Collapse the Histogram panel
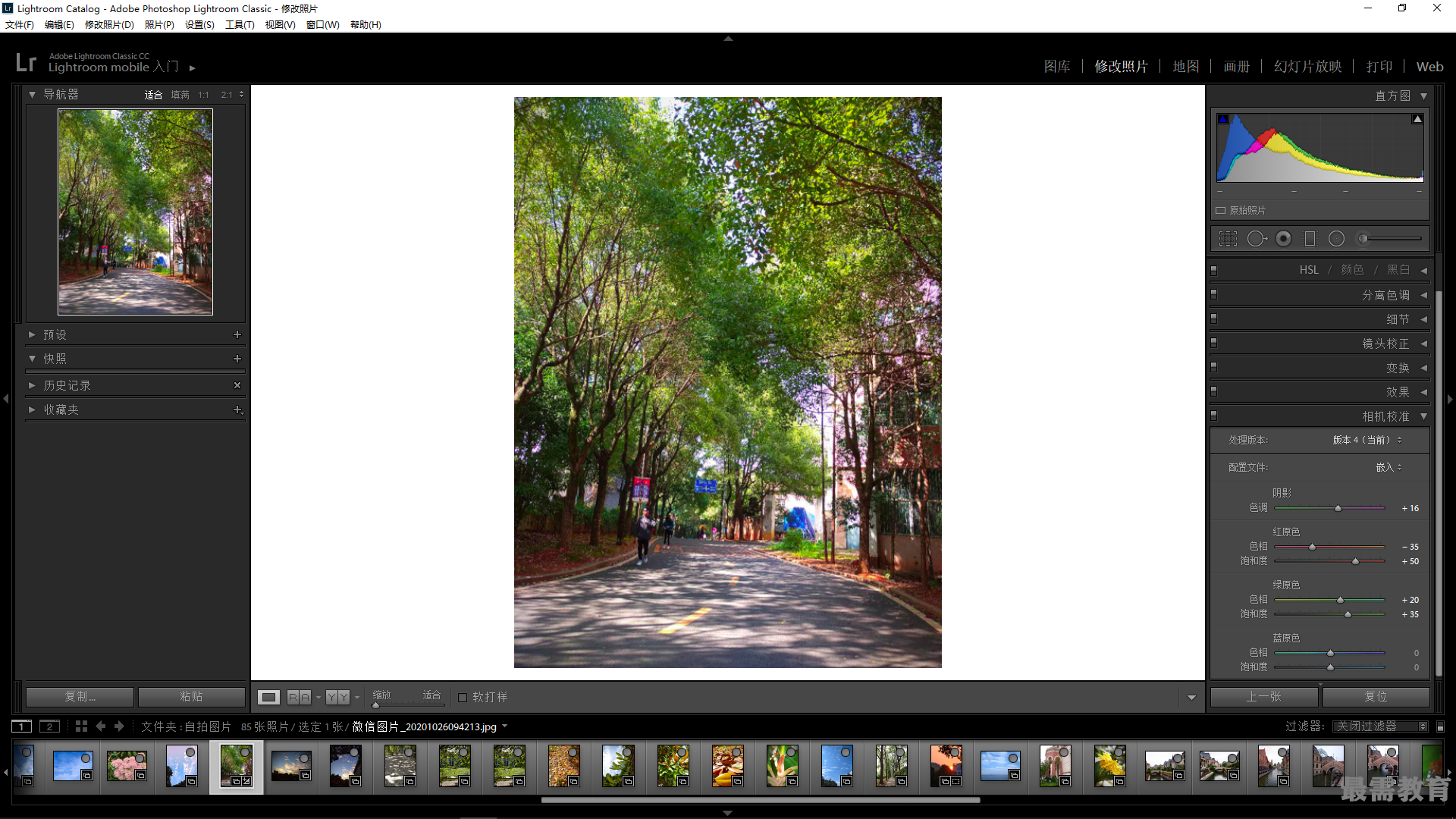1456x819 pixels. point(1423,96)
